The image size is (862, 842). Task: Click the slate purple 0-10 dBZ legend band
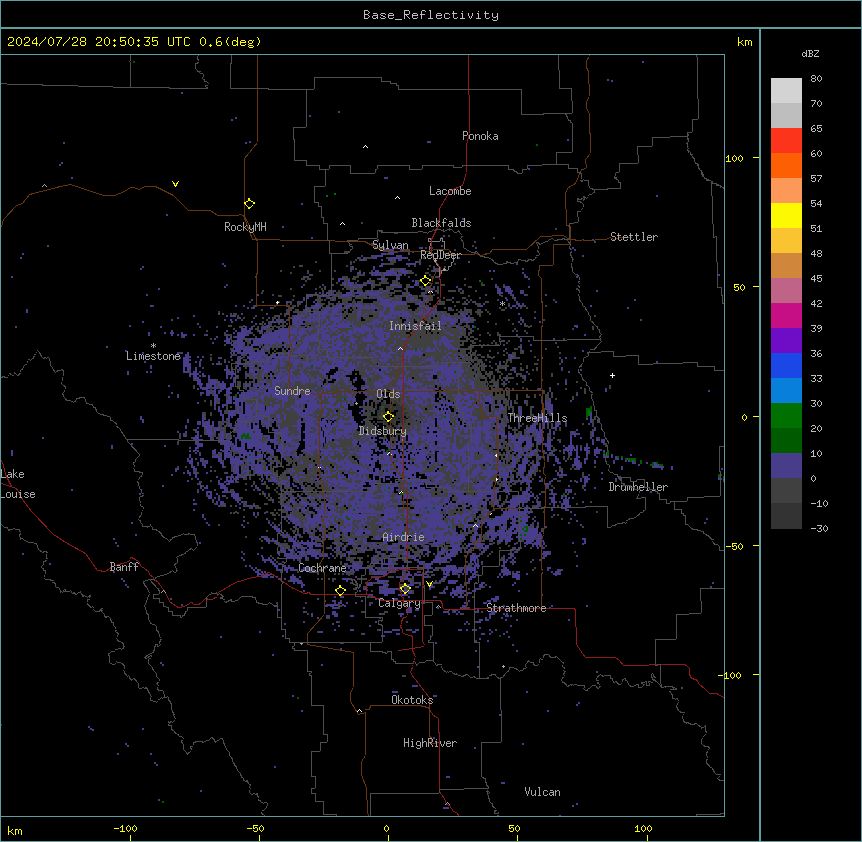786,466
